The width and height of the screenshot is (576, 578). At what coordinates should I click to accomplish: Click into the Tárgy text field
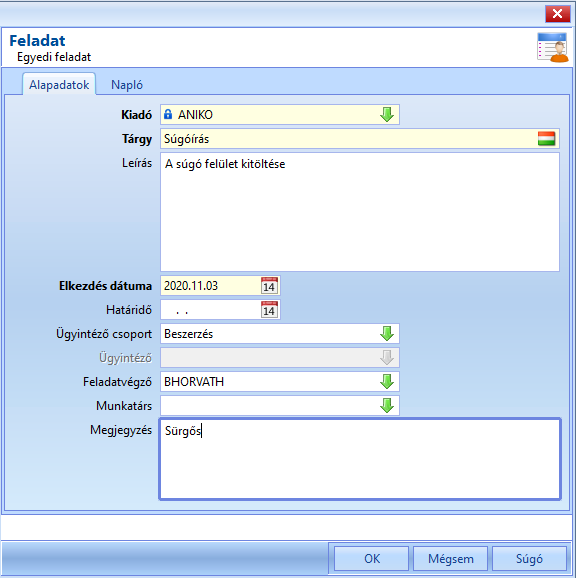pos(348,139)
